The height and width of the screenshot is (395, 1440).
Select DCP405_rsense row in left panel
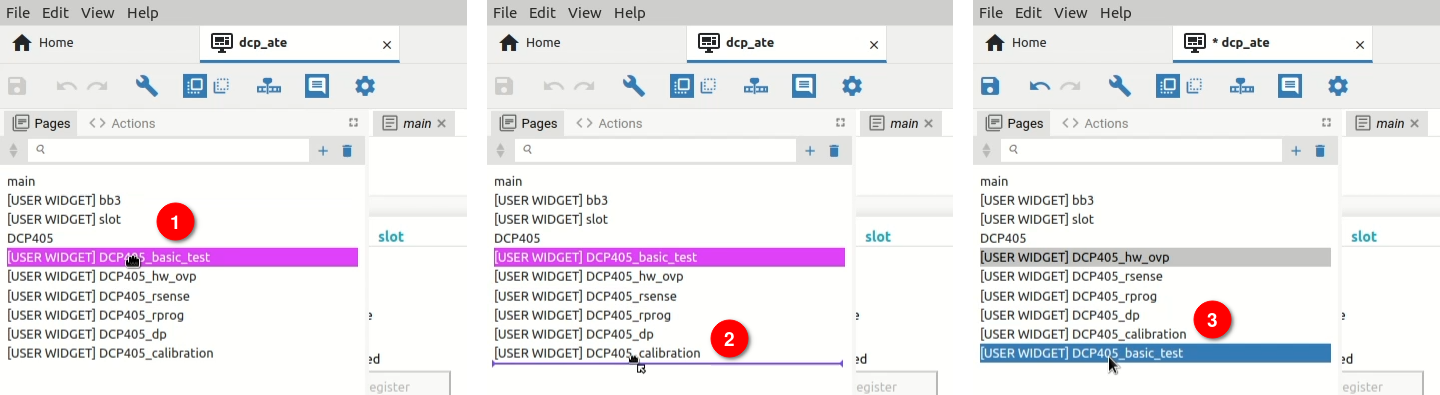tap(182, 296)
